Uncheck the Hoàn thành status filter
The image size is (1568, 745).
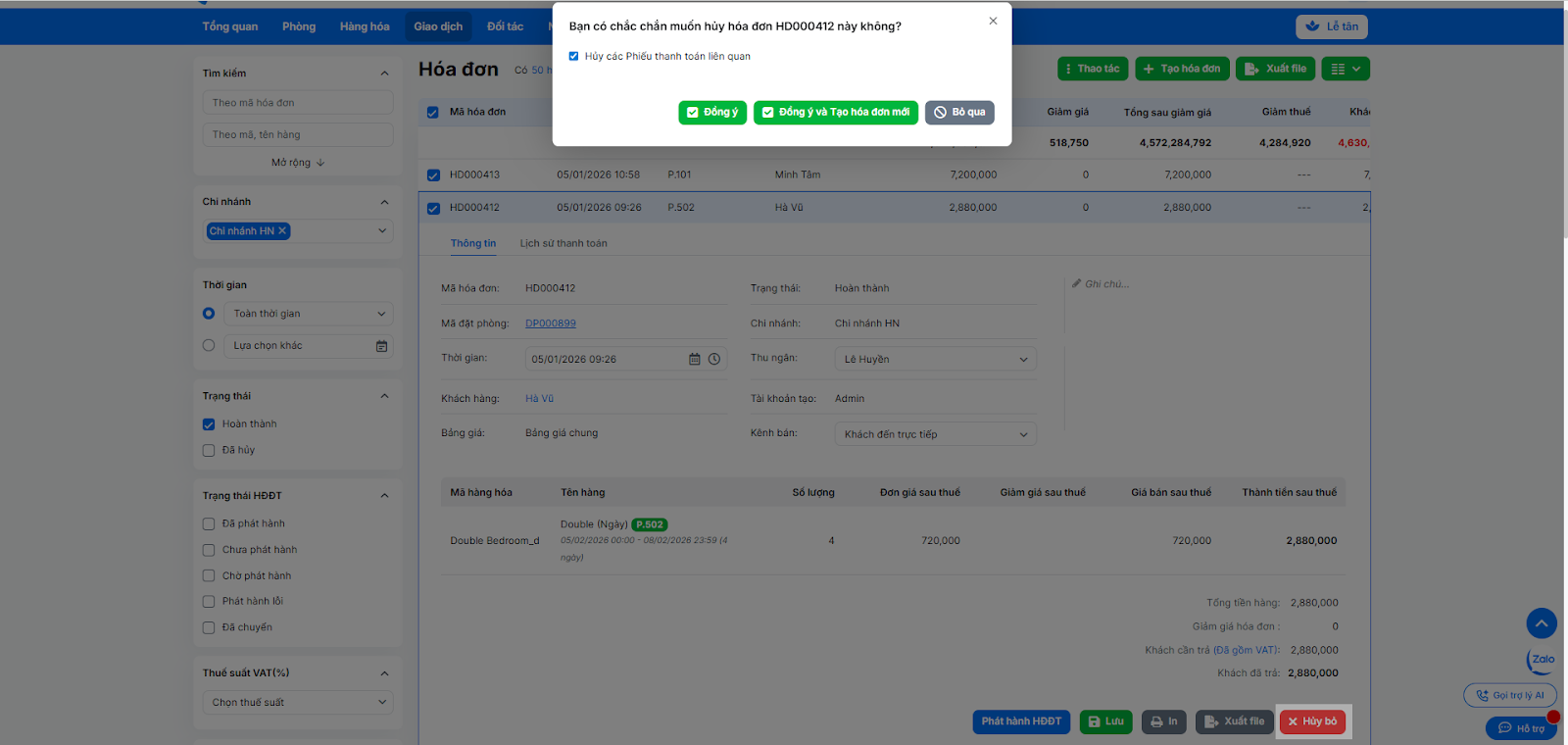(209, 424)
